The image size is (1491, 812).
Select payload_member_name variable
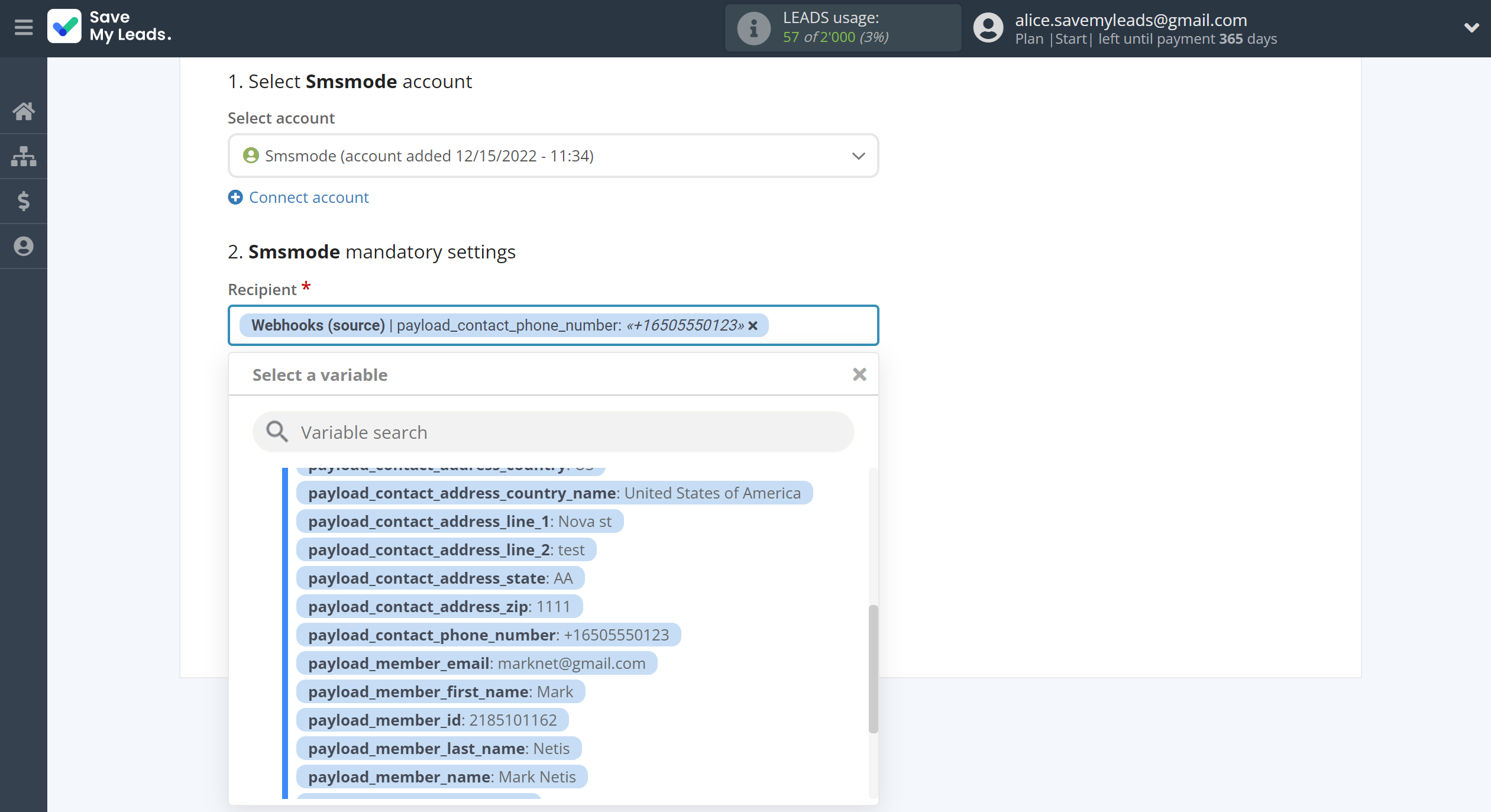(x=442, y=777)
